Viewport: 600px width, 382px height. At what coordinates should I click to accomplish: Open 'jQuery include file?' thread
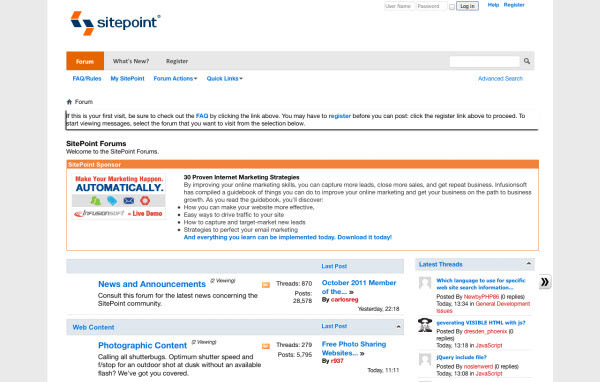(461, 357)
